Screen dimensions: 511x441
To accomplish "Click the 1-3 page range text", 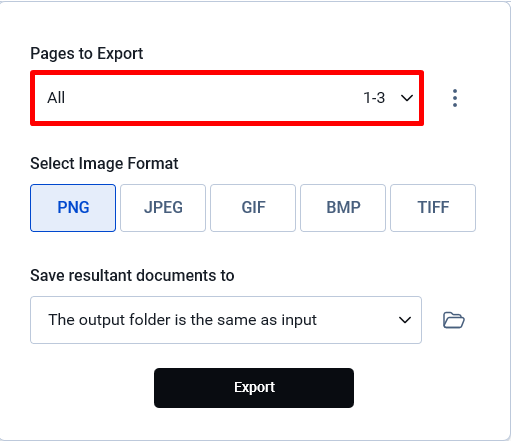I will 374,98.
